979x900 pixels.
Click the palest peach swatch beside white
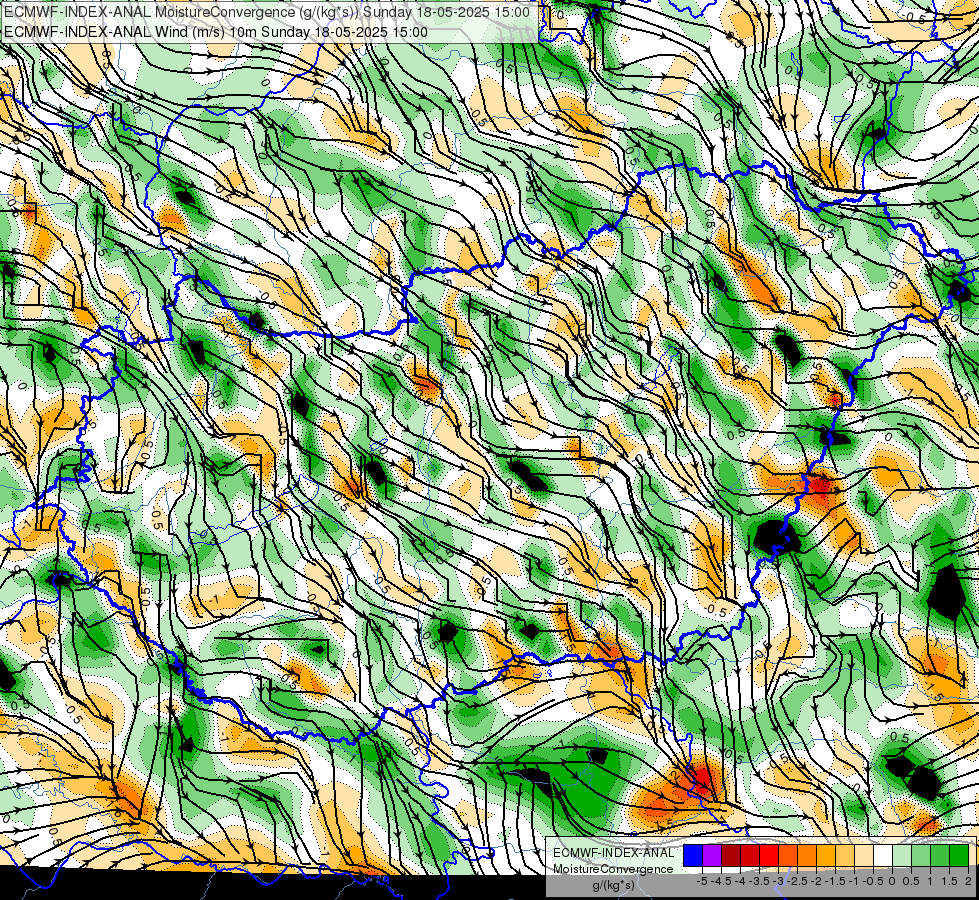864,855
